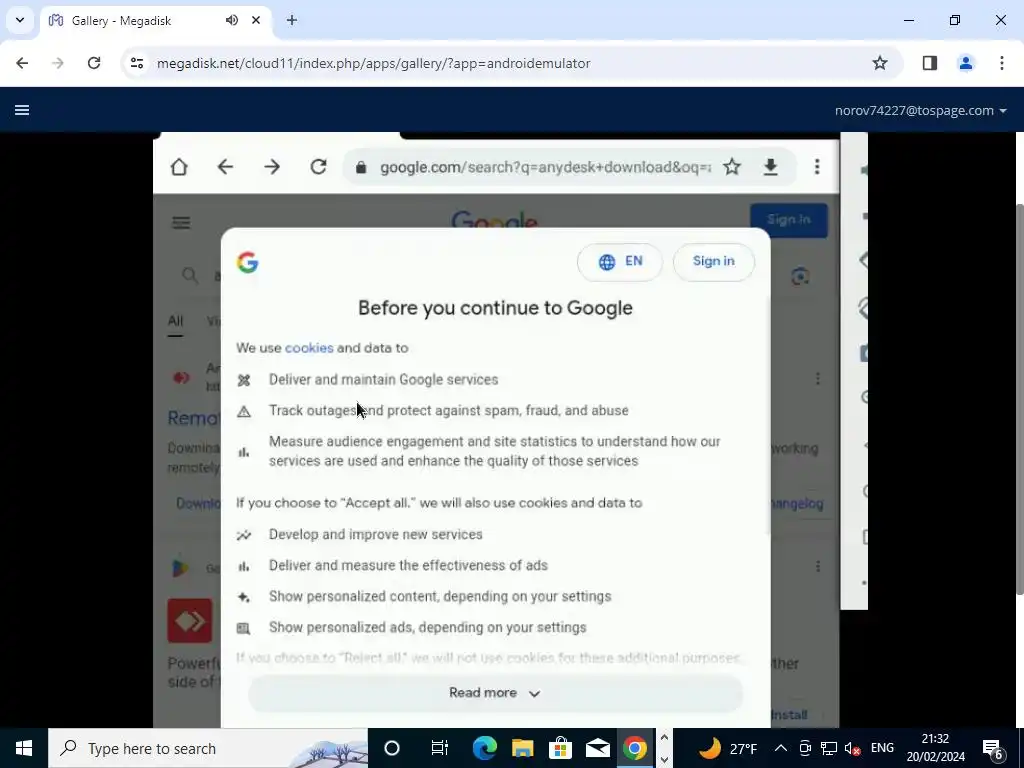The image size is (1024, 768).
Task: Open Microsoft Store from taskbar
Action: [x=560, y=748]
